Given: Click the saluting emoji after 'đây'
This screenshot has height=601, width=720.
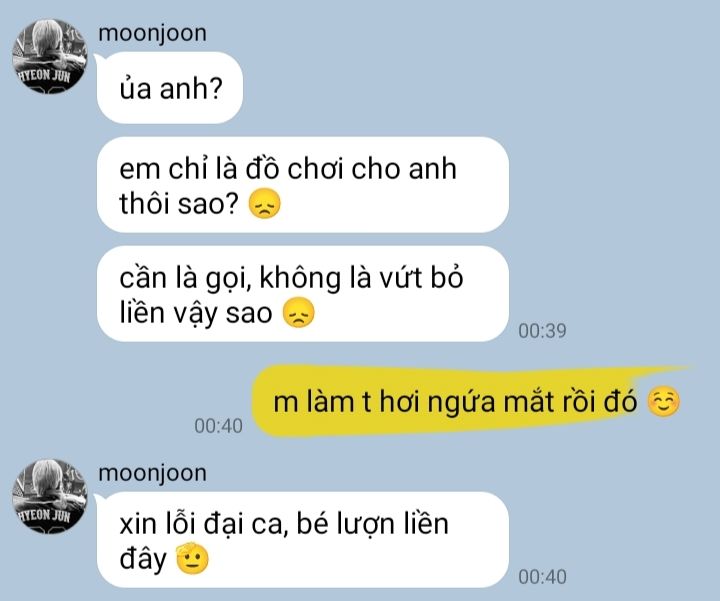Looking at the screenshot, I should [192, 558].
